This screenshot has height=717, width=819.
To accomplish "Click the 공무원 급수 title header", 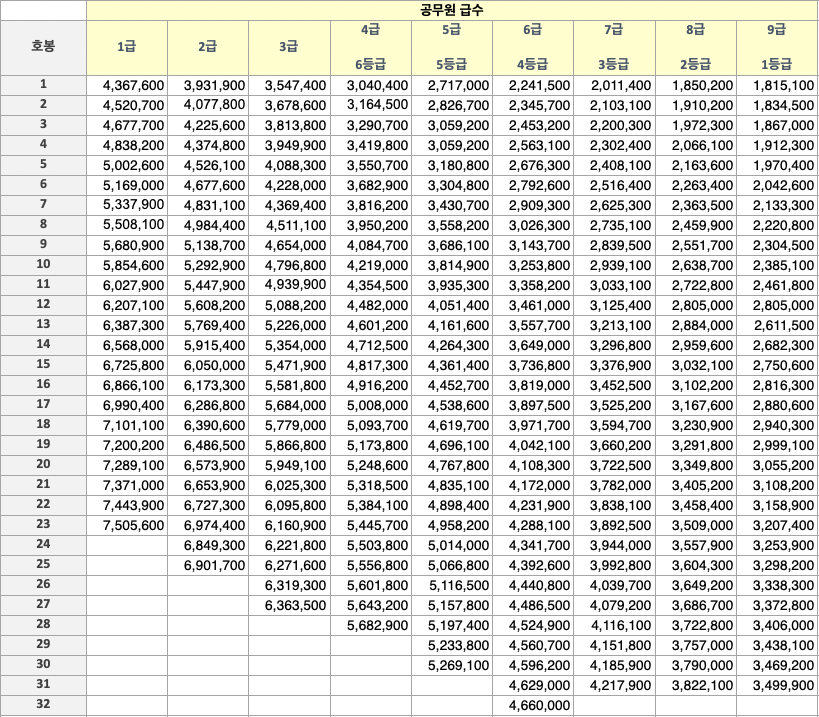I will point(452,10).
